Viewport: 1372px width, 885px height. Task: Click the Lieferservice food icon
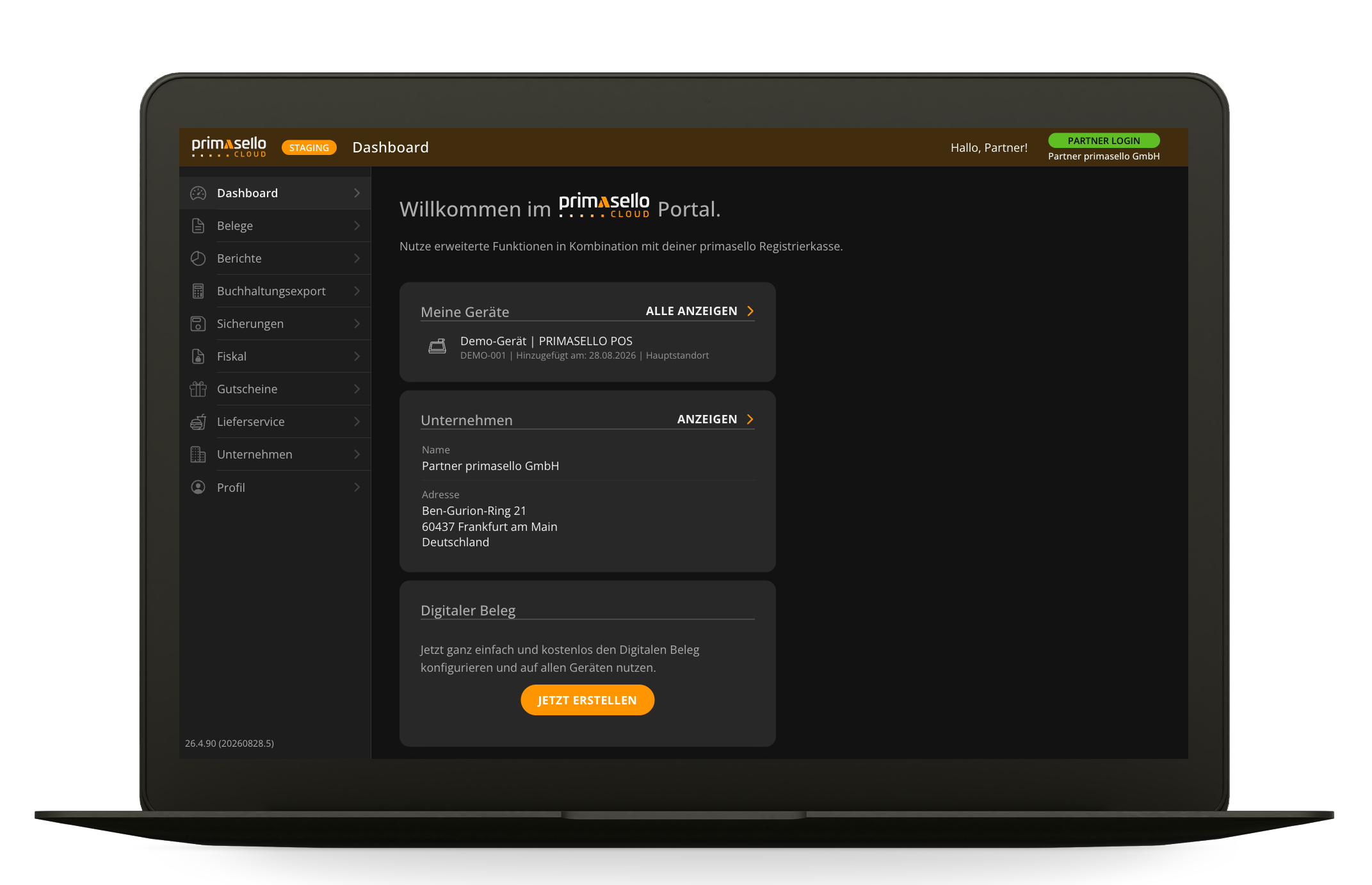[x=198, y=422]
